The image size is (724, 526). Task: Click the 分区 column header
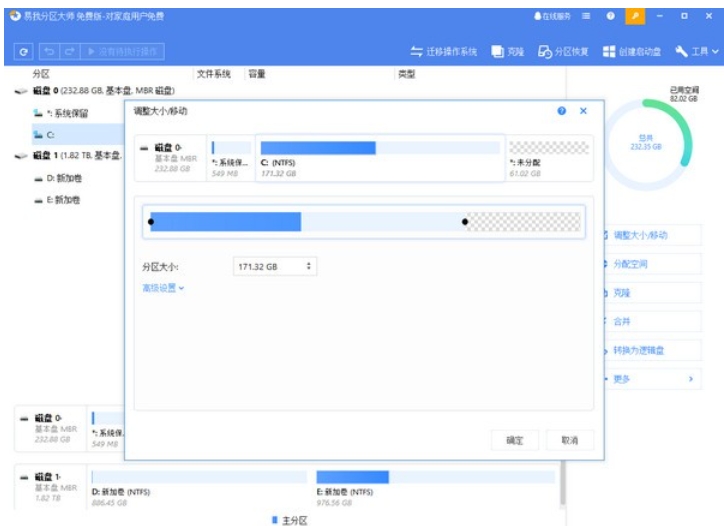click(x=41, y=74)
